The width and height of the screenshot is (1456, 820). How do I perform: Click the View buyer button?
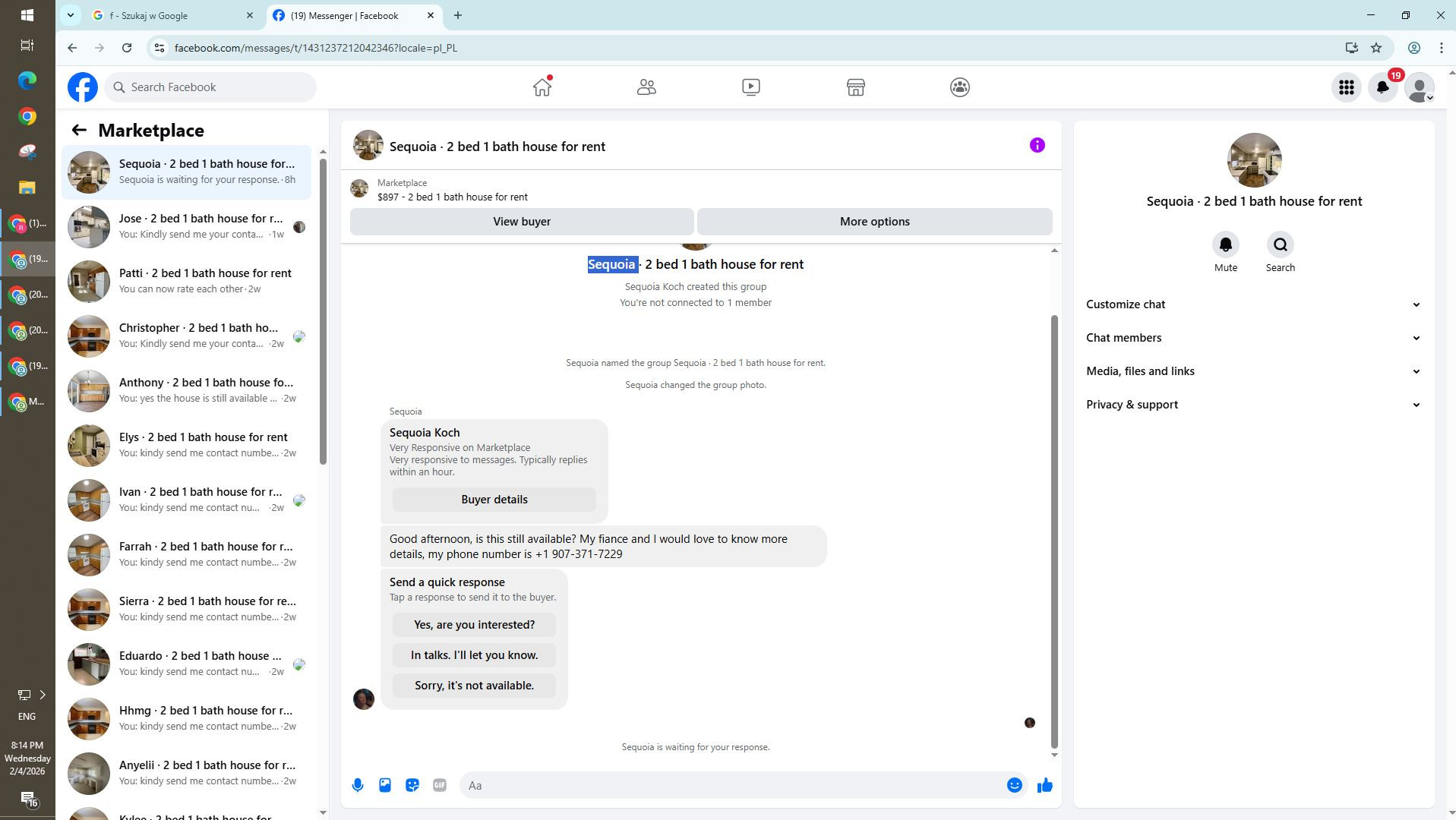522,222
